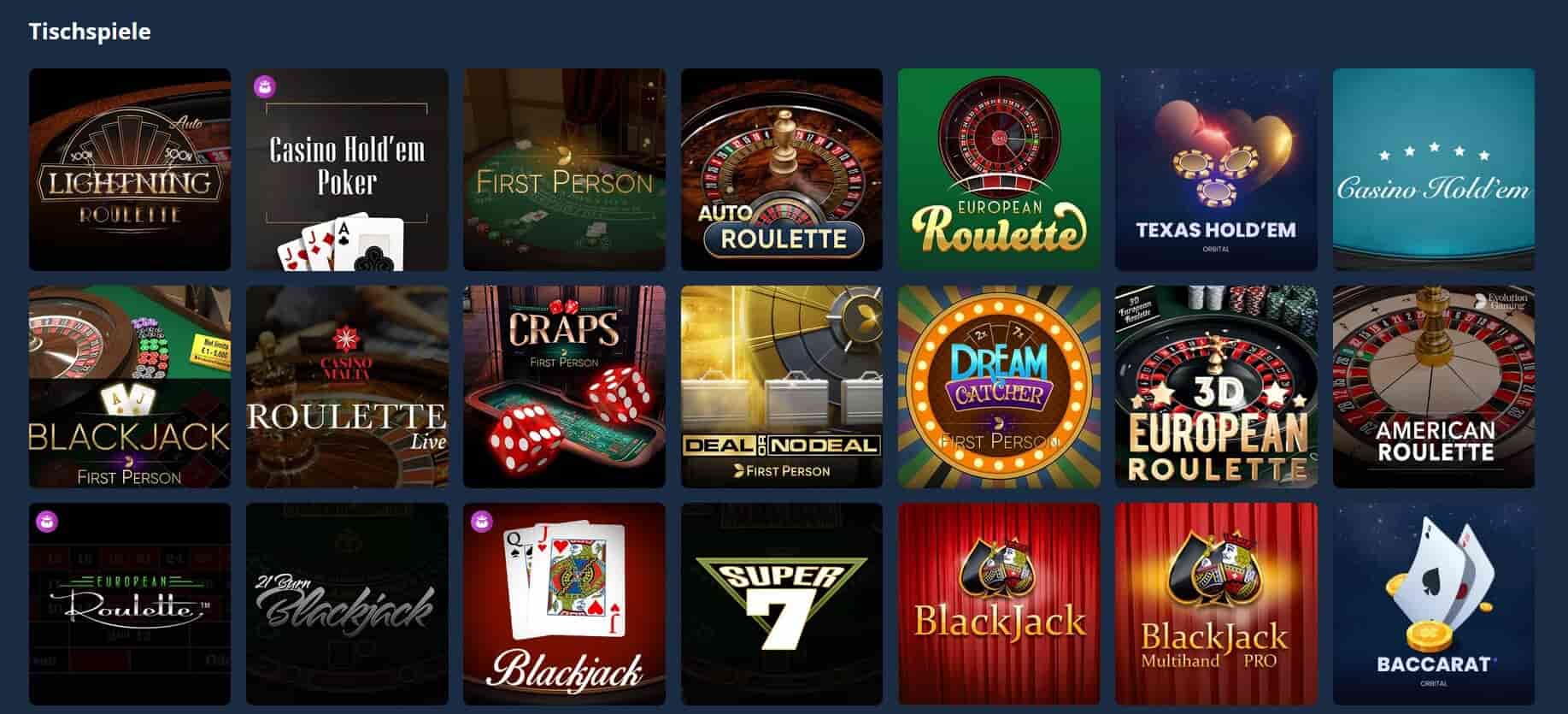Open the Baccarat Orbital game

point(1434,604)
